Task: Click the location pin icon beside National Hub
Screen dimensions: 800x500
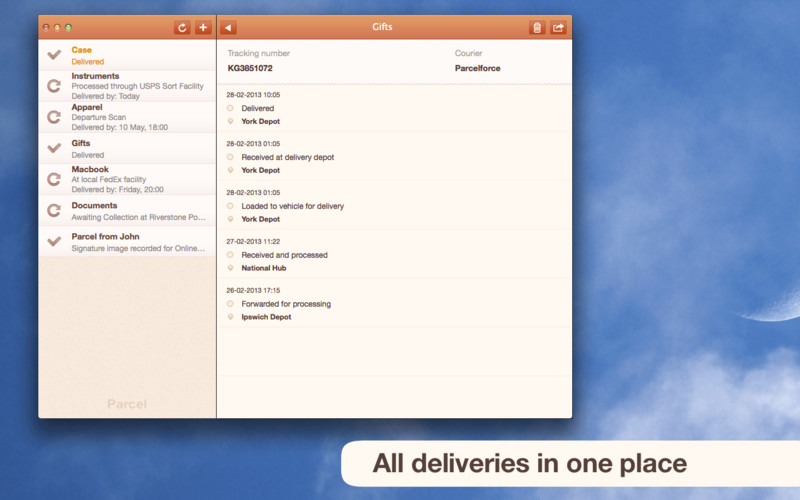Action: pos(230,268)
